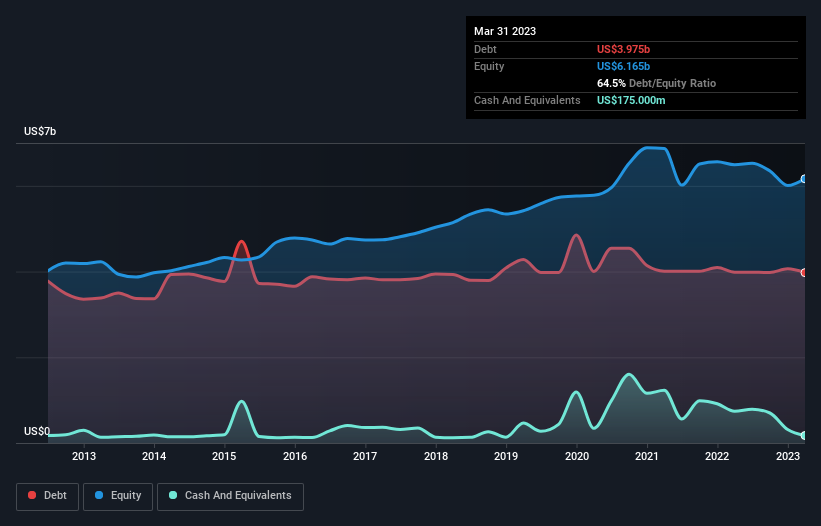Select the blue Equity endpoint marker on chart

pyautogui.click(x=804, y=179)
